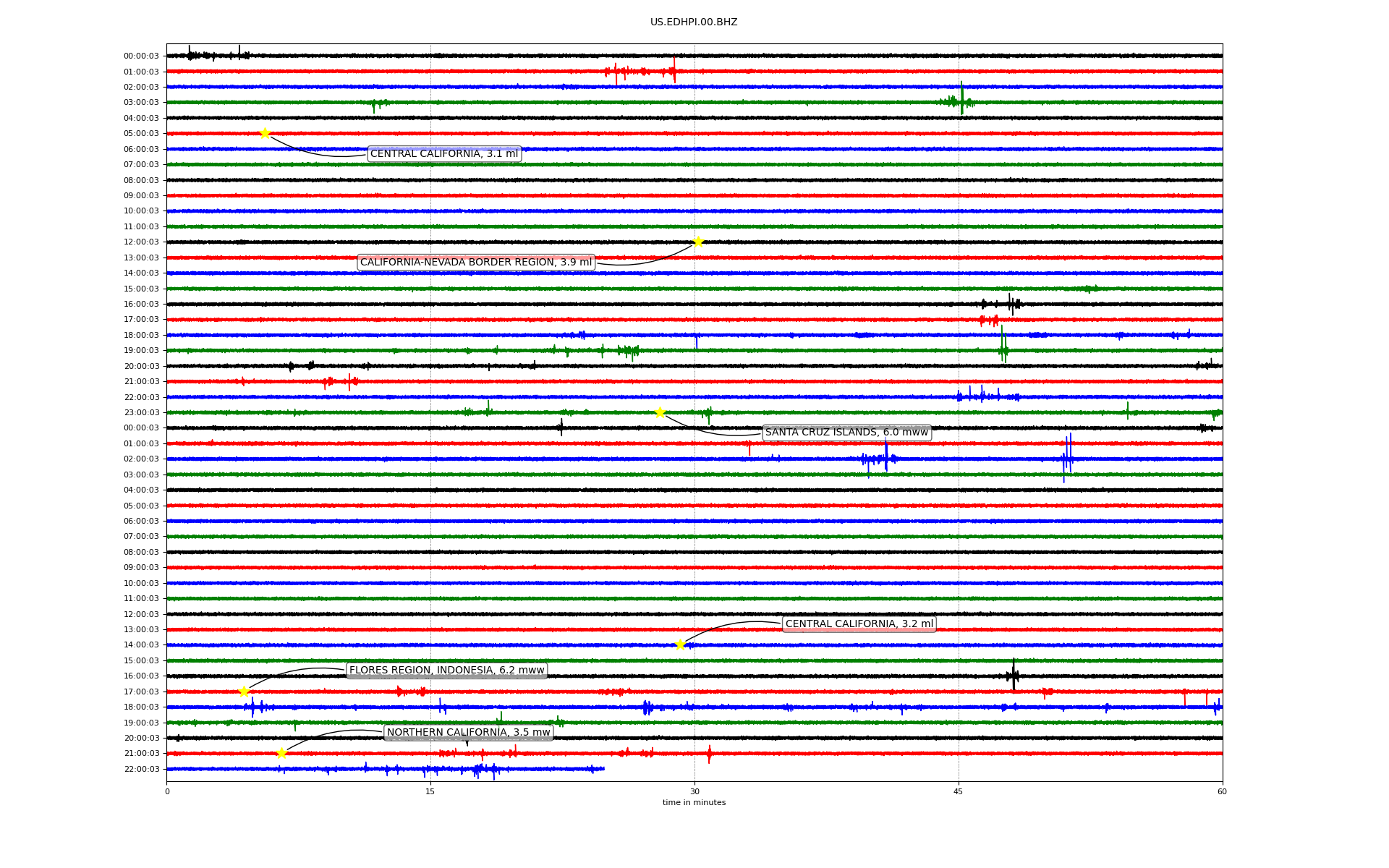Select the CALIFORNIA-NEVADA BORDER REGION, 3.9 ml label

pyautogui.click(x=476, y=262)
